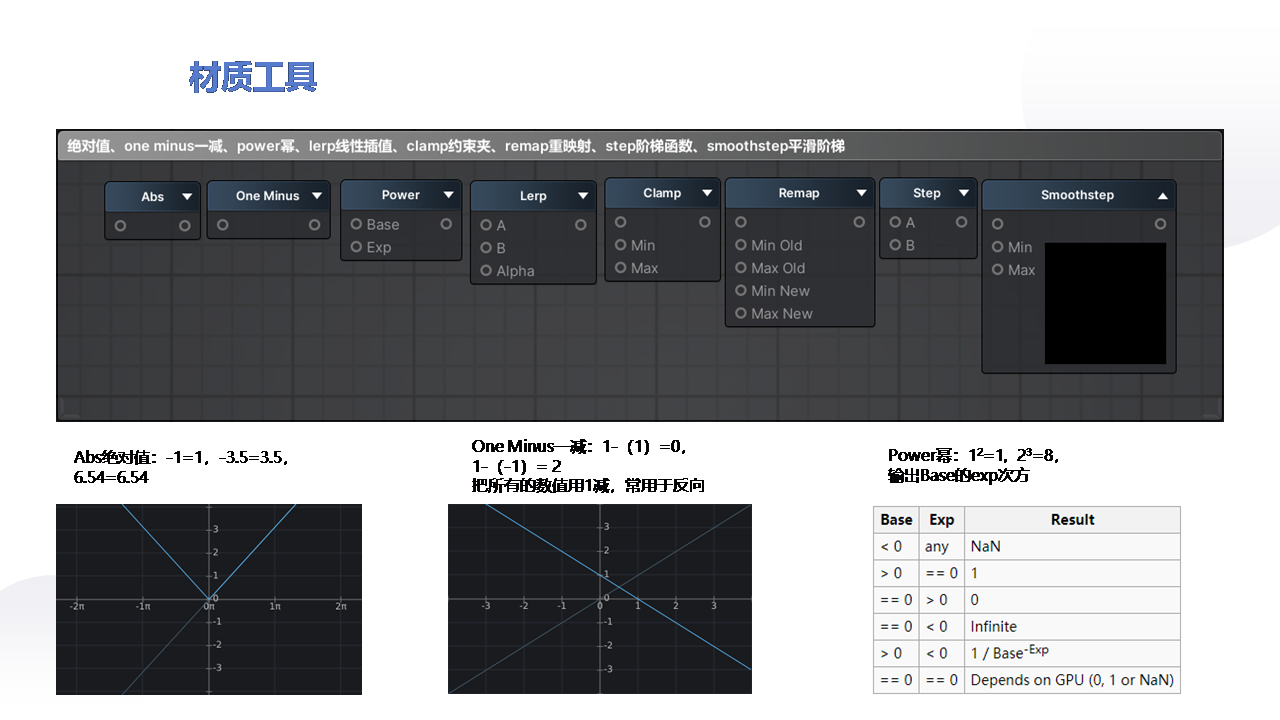Viewport: 1280px width, 720px height.
Task: Select the Remap Max Old port
Action: click(x=741, y=268)
